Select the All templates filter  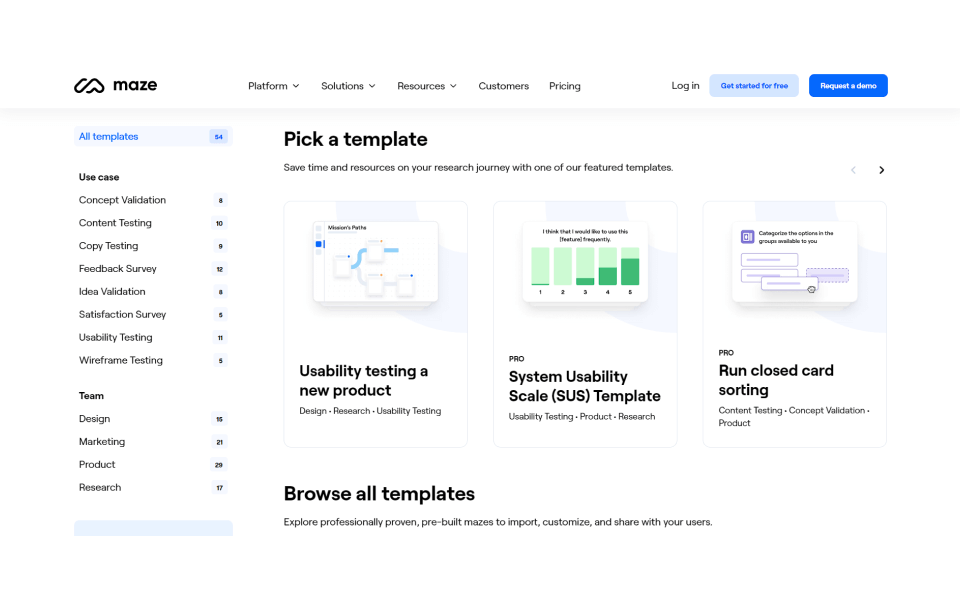[109, 136]
